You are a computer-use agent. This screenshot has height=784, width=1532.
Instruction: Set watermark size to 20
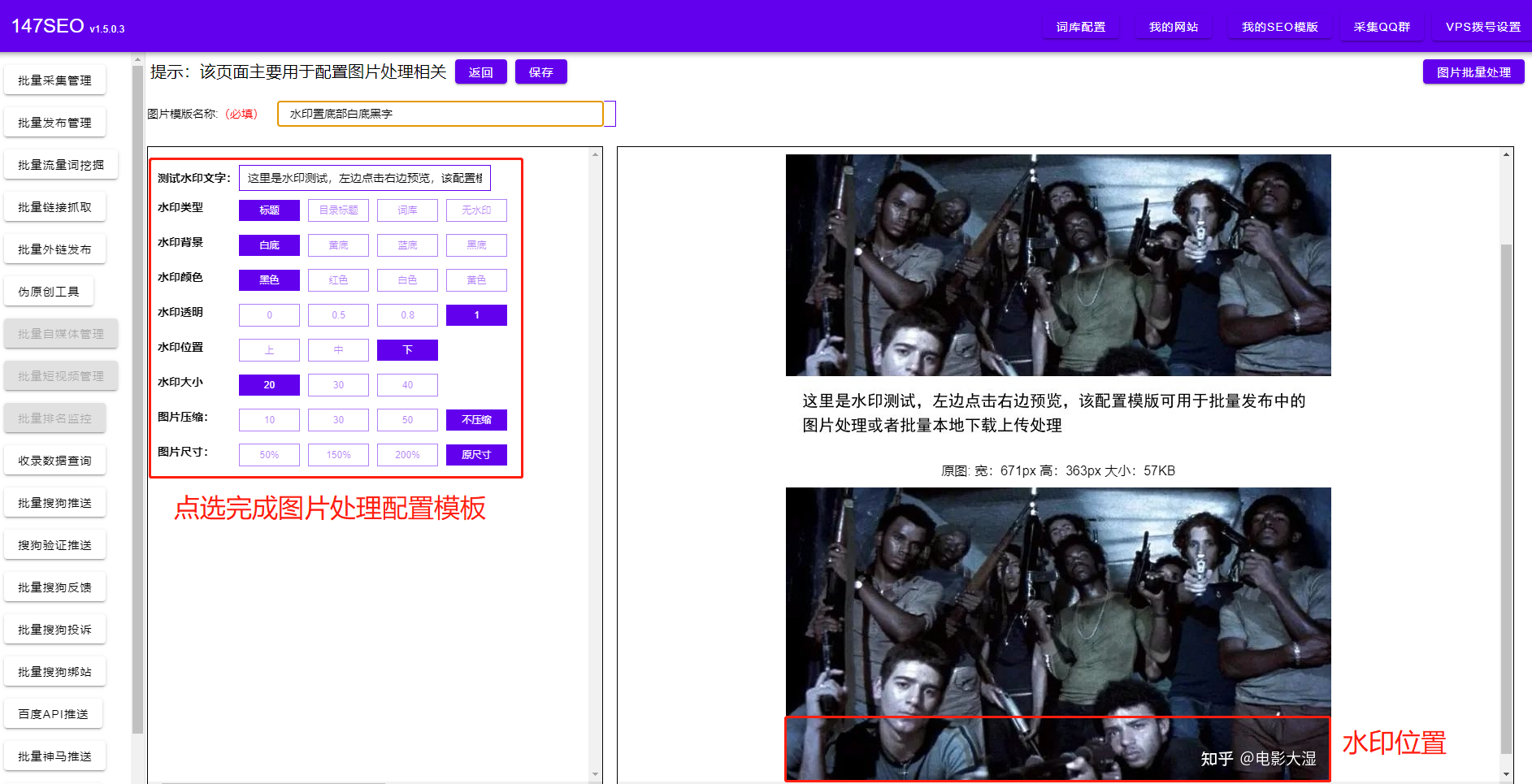[269, 385]
